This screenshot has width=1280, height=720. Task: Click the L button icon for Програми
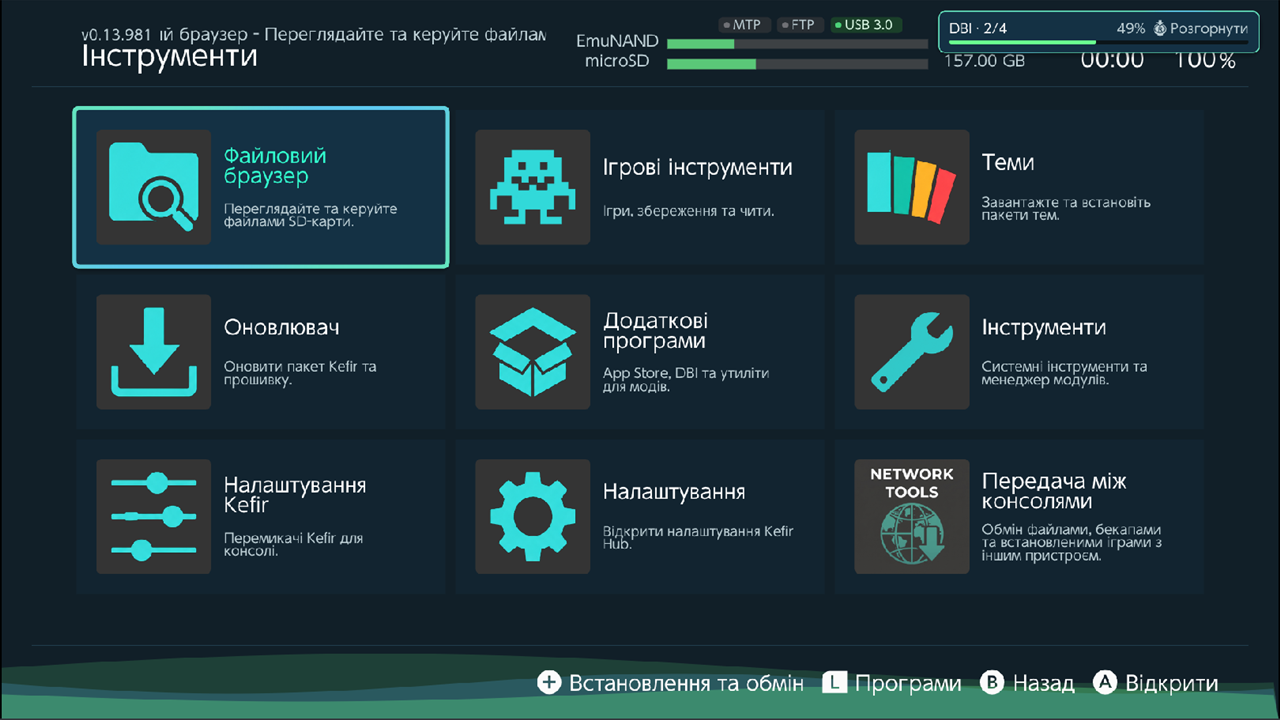coord(835,683)
